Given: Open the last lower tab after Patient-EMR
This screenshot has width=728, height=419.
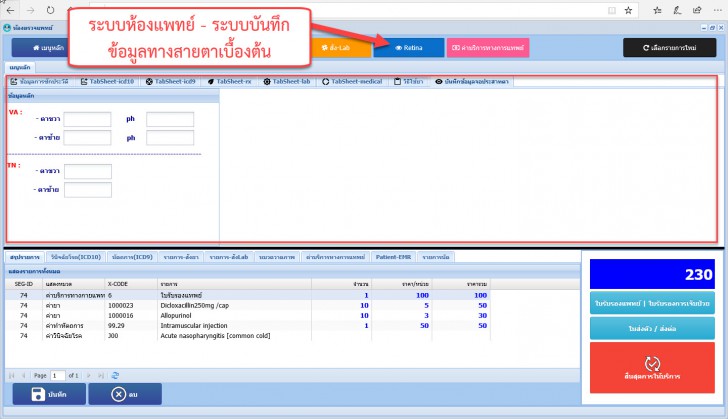Looking at the screenshot, I should 436,257.
